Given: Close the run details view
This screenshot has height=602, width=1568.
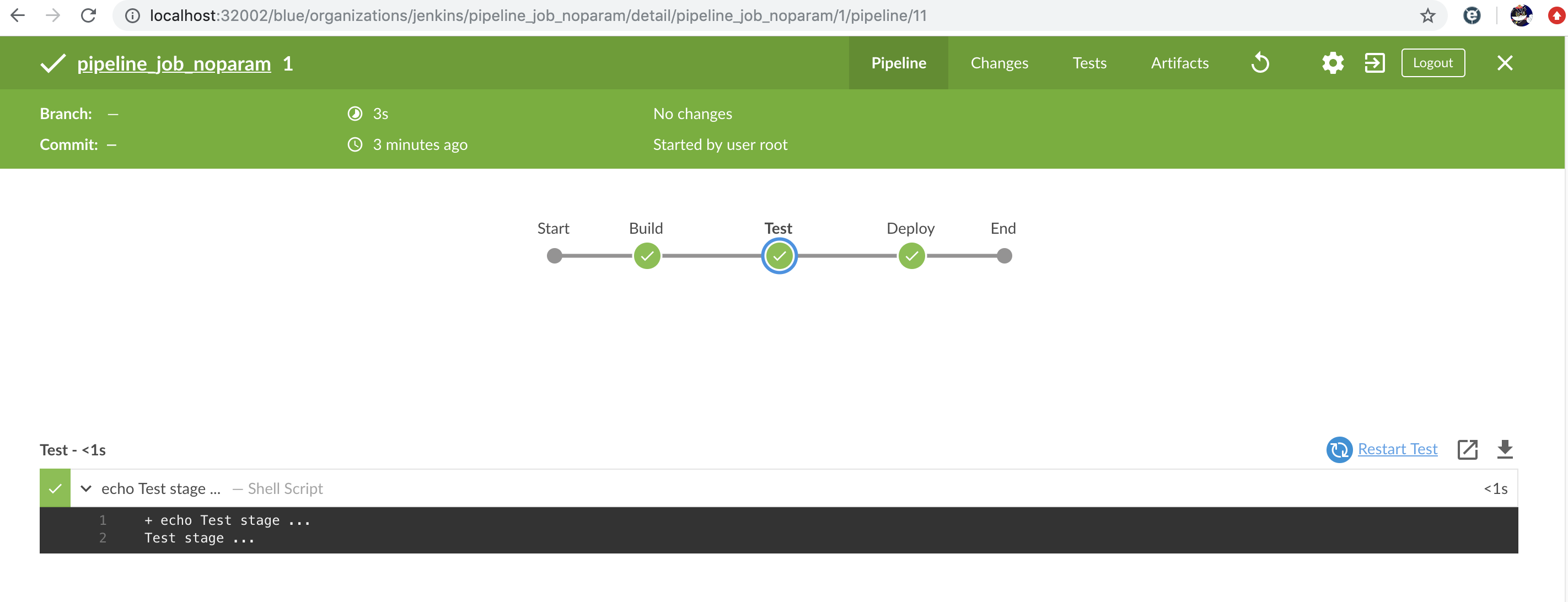Looking at the screenshot, I should coord(1504,63).
